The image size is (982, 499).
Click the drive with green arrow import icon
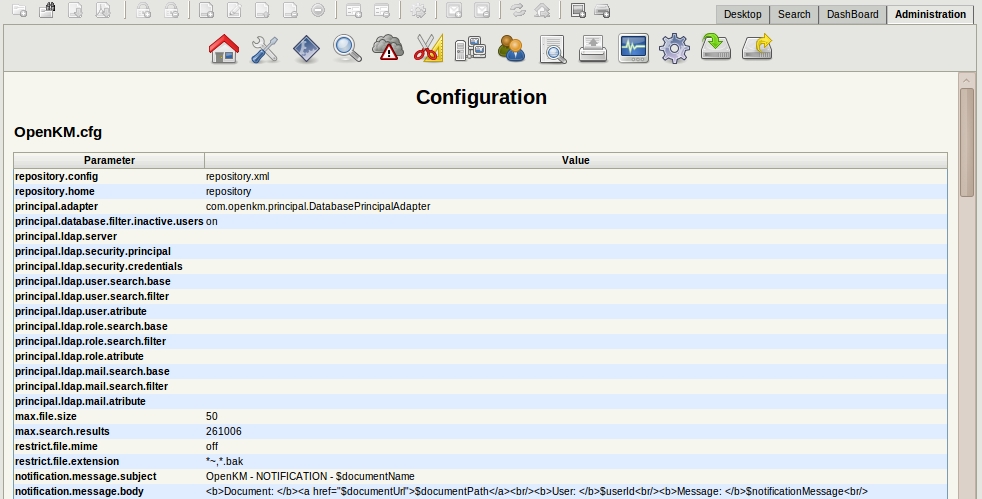pos(715,48)
